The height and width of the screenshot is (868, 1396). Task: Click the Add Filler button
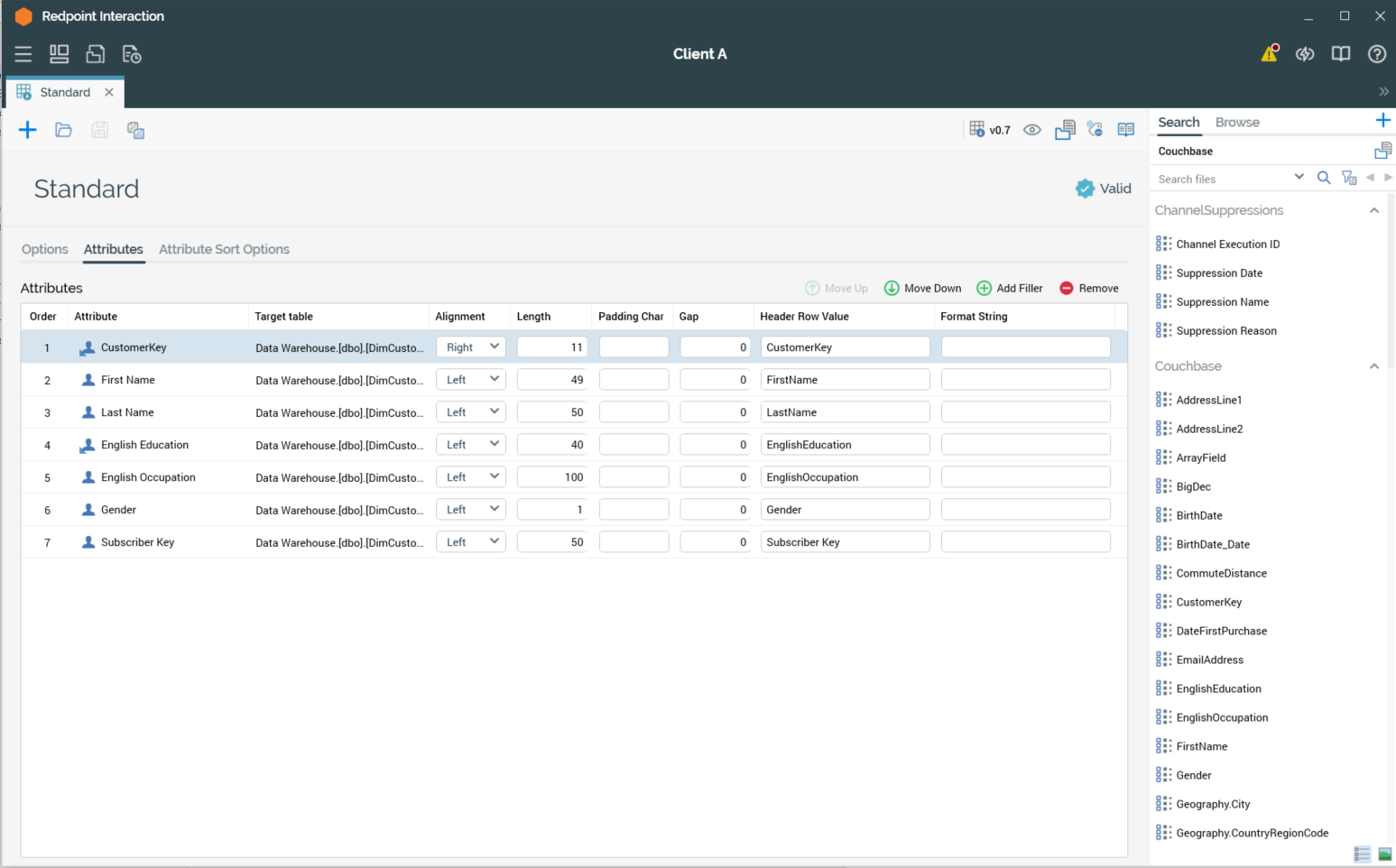coord(1010,288)
